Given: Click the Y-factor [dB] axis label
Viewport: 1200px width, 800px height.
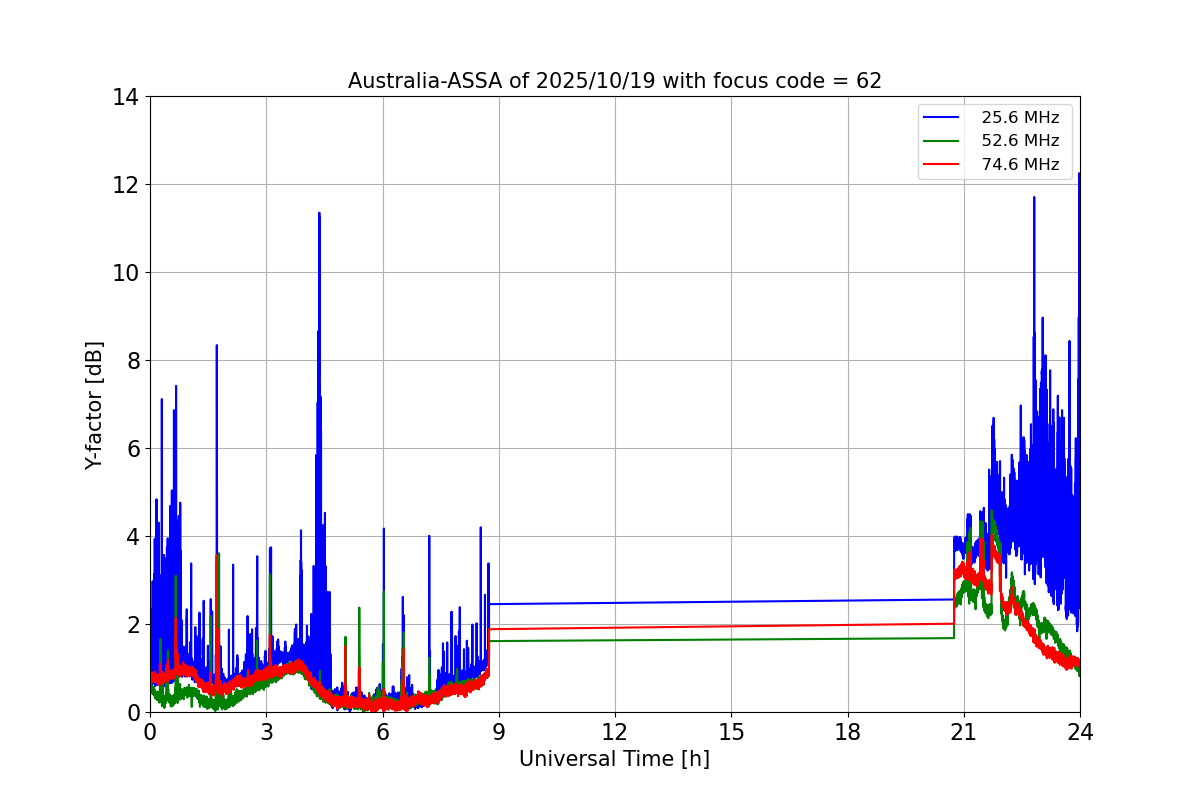Looking at the screenshot, I should (94, 405).
